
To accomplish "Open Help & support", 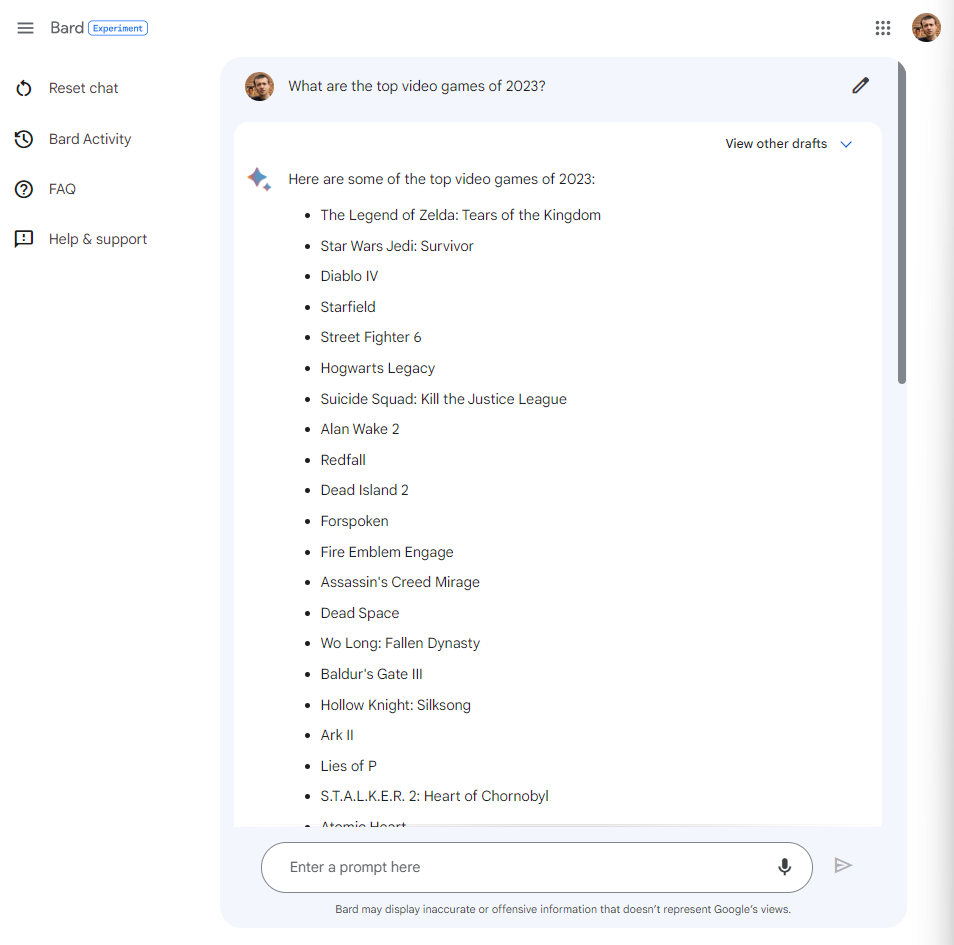I will click(98, 239).
